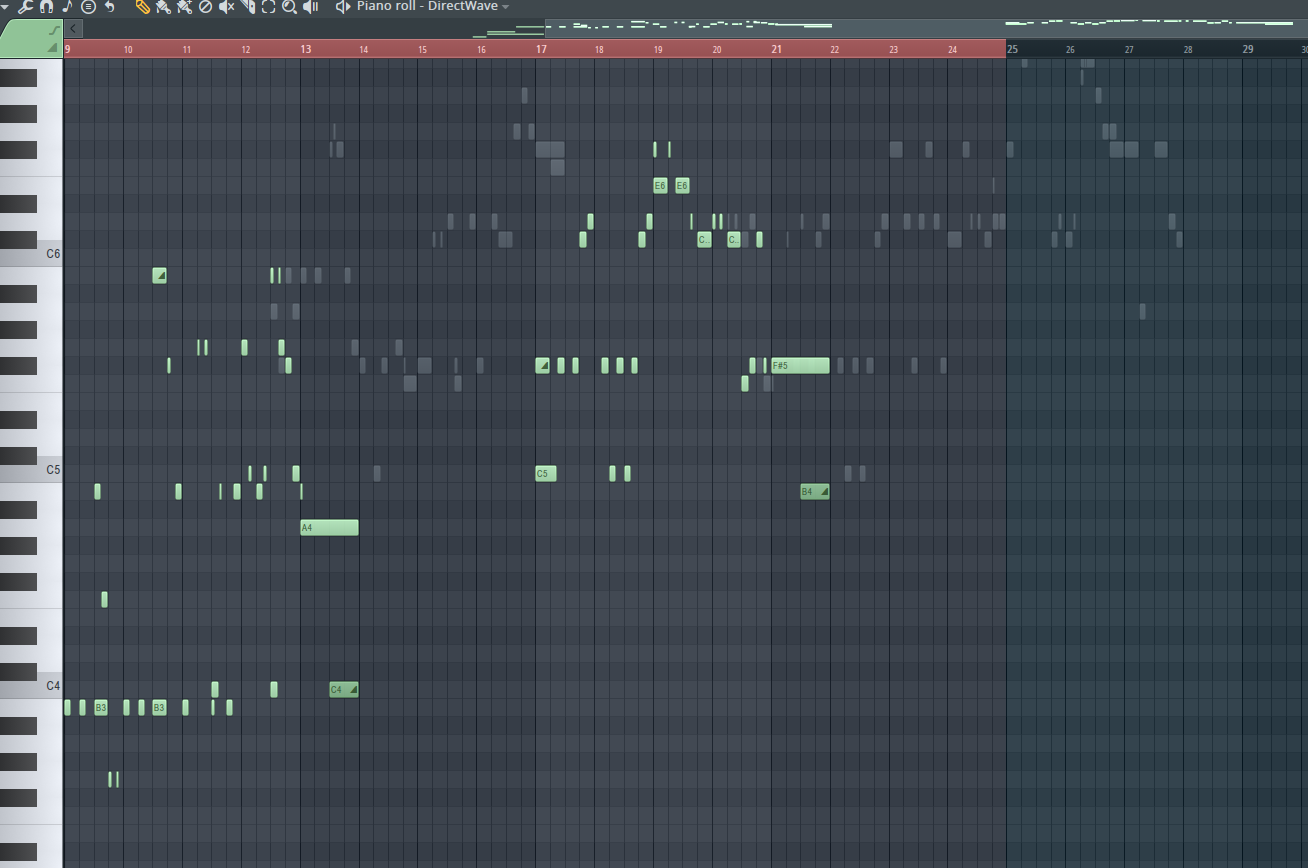The width and height of the screenshot is (1308, 868).
Task: Choose the Zoom magnifier tool
Action: 289,7
